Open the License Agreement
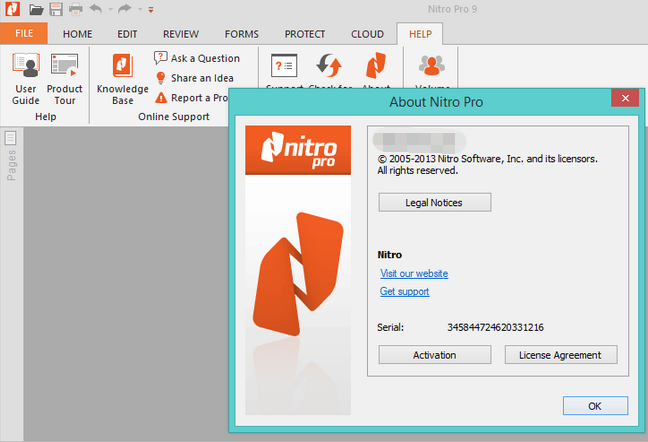 pos(561,355)
